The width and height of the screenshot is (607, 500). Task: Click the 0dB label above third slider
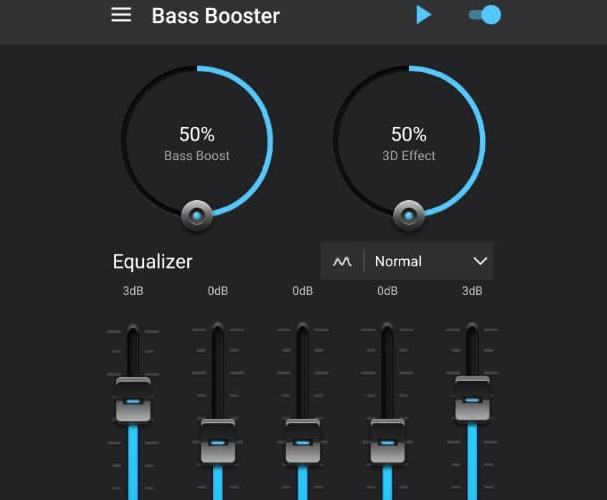[303, 291]
